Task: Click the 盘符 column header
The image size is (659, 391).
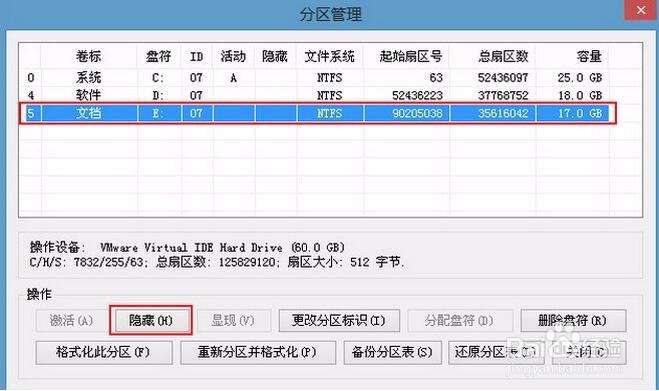Action: tap(158, 56)
